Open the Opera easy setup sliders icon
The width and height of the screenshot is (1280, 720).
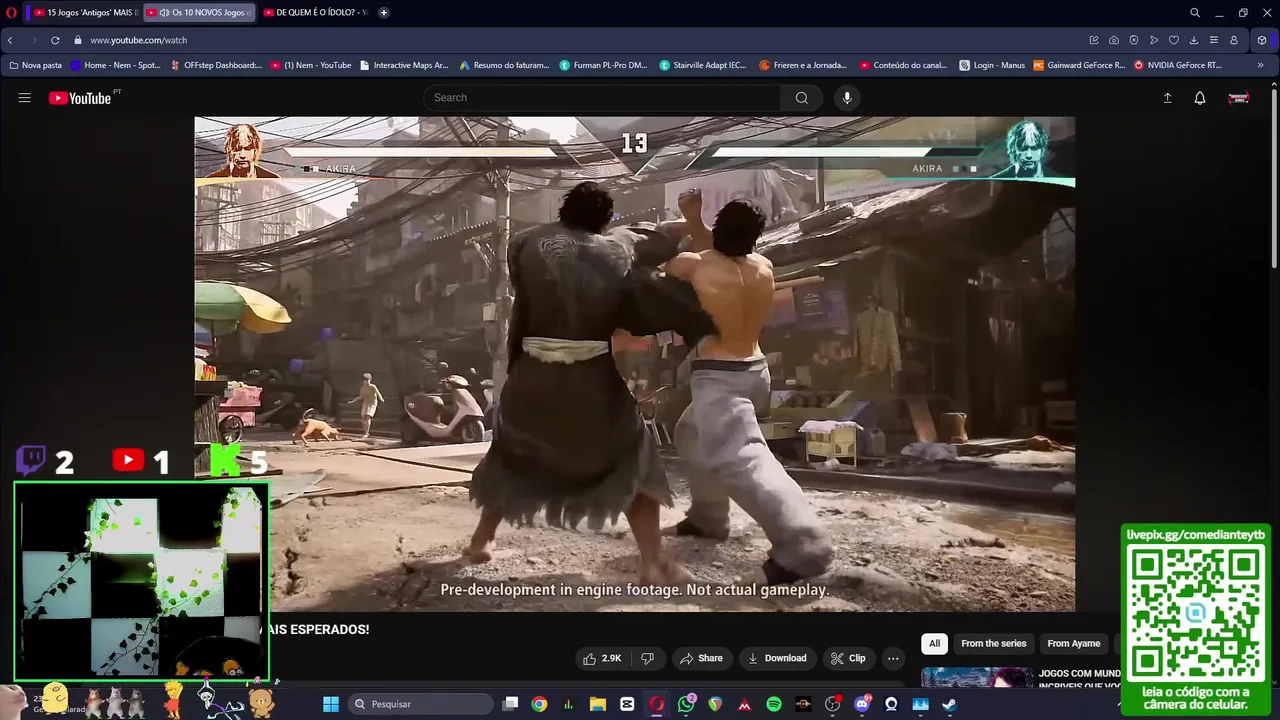click(x=1214, y=40)
